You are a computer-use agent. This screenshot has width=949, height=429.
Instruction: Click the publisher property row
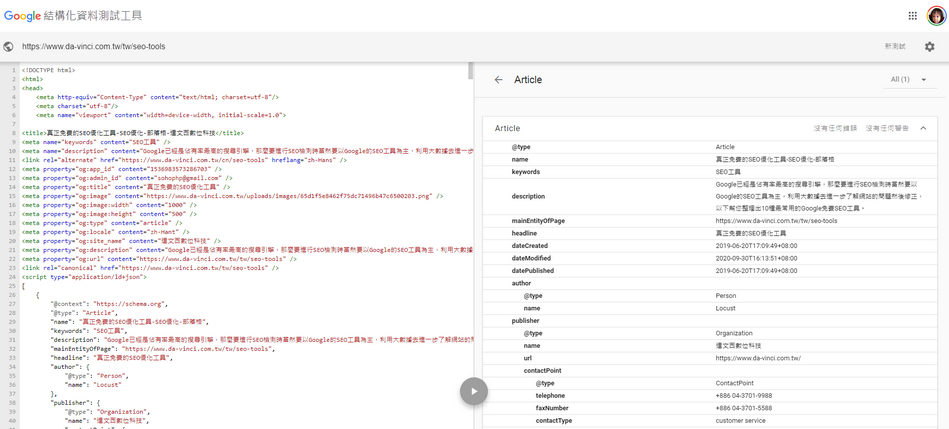pyautogui.click(x=709, y=321)
